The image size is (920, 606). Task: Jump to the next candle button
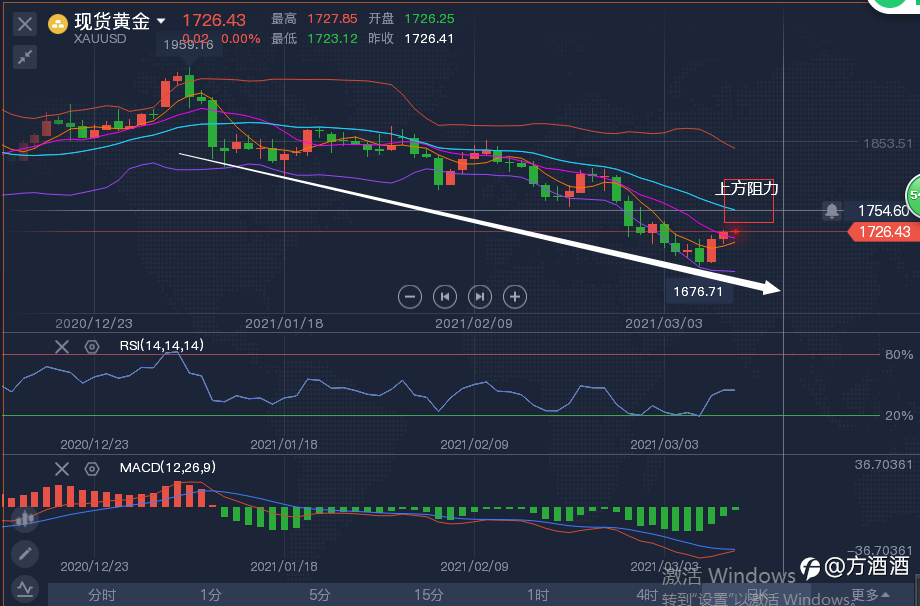[x=480, y=297]
